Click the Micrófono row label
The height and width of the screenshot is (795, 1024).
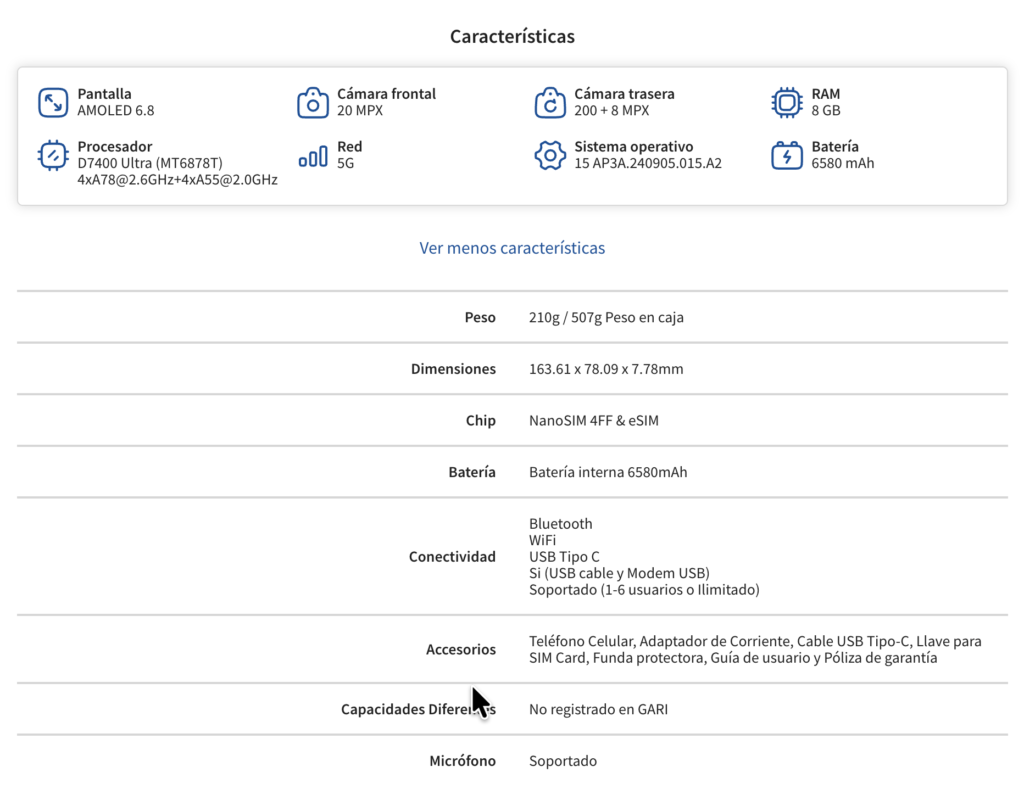tap(462, 761)
